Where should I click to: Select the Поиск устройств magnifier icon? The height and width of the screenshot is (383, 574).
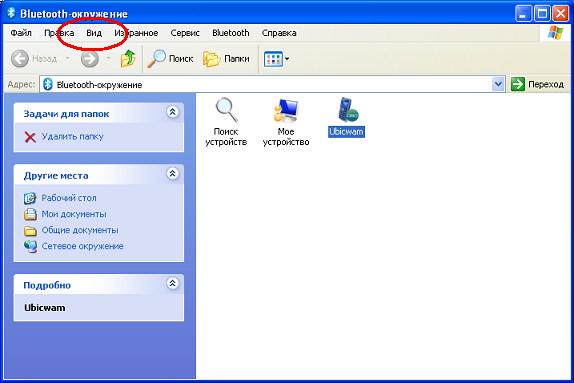[227, 110]
